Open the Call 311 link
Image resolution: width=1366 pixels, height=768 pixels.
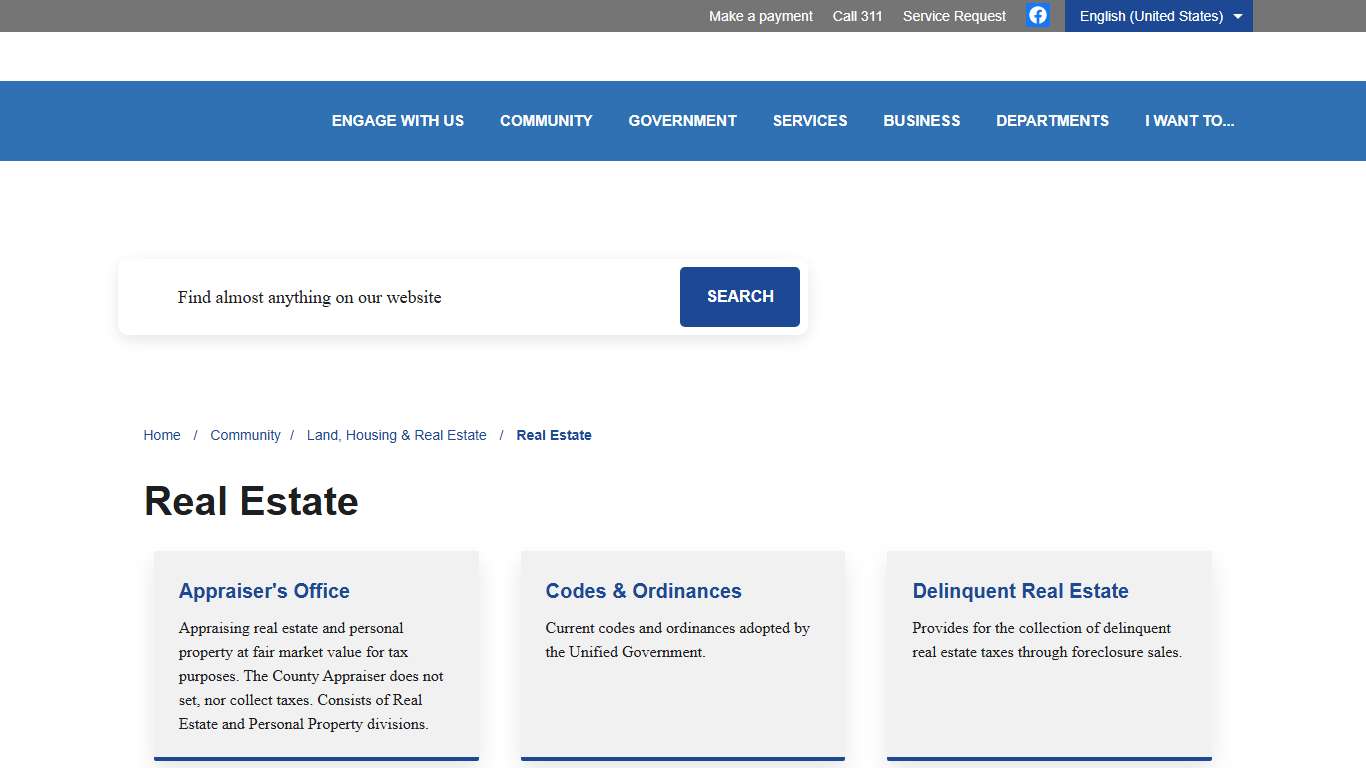(x=857, y=16)
